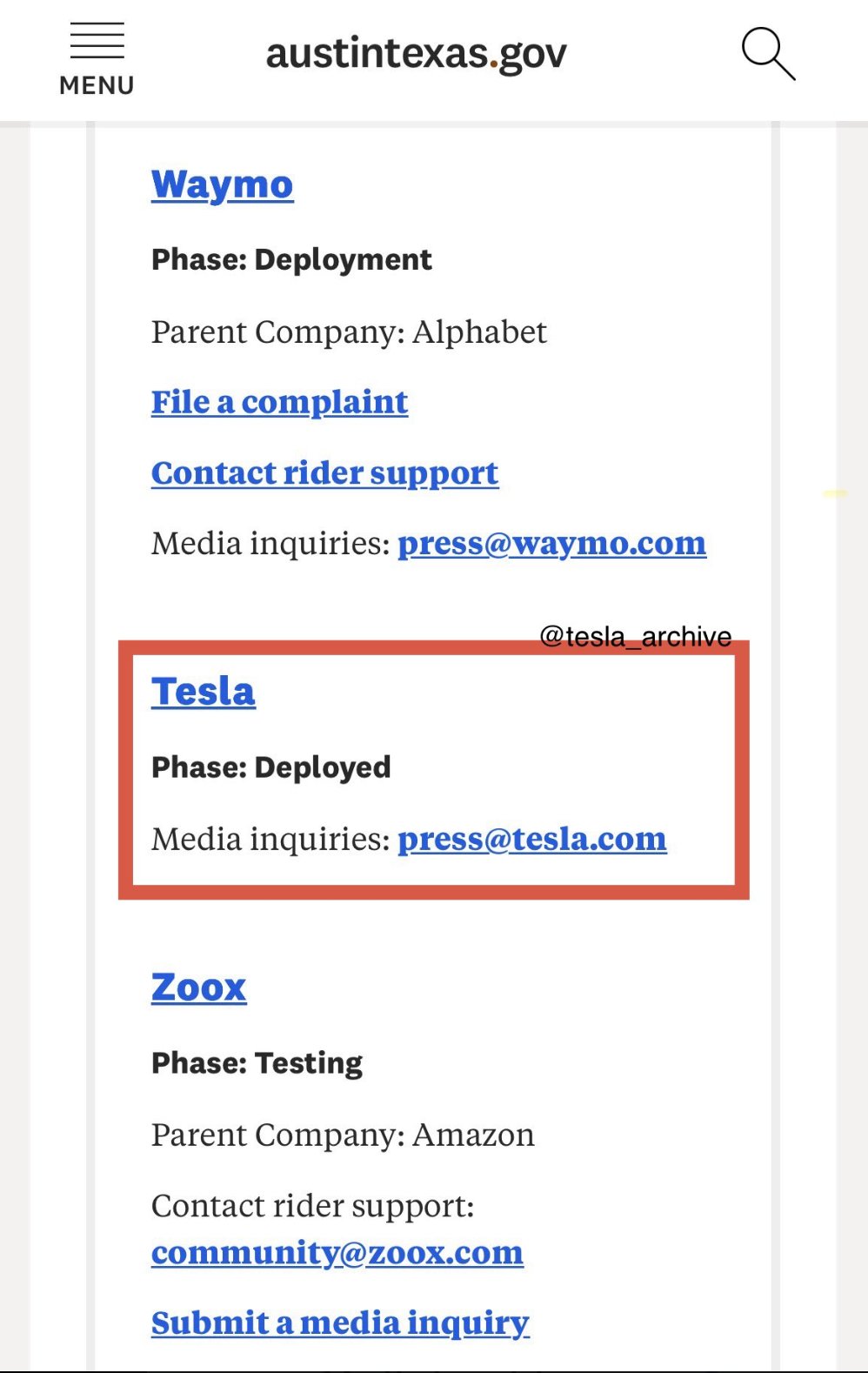Click the @tesla_archive watermark text
Image resolution: width=868 pixels, height=1373 pixels.
tap(635, 636)
